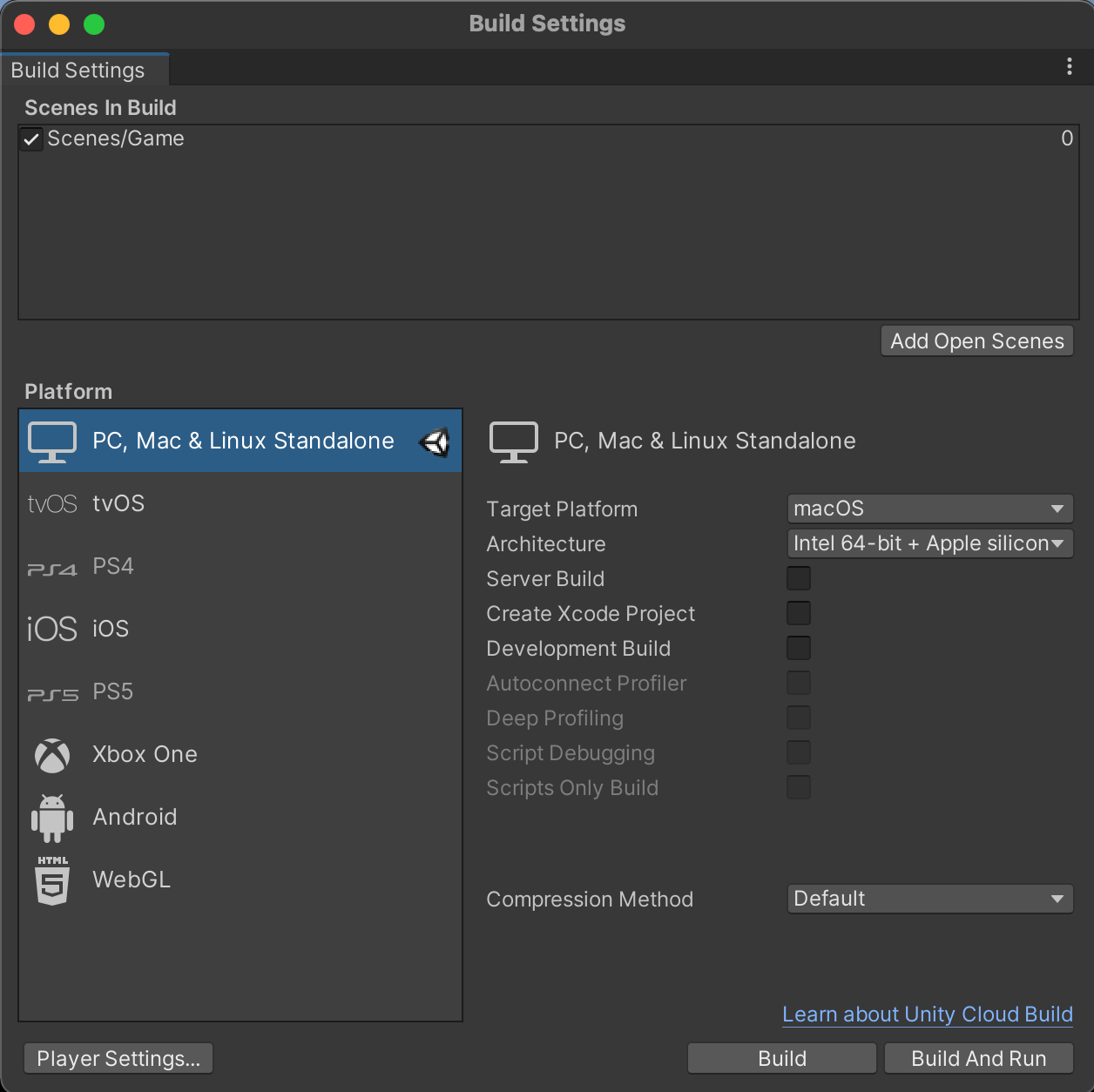Click the Xbox One platform icon
Image resolution: width=1094 pixels, height=1092 pixels.
[x=52, y=755]
